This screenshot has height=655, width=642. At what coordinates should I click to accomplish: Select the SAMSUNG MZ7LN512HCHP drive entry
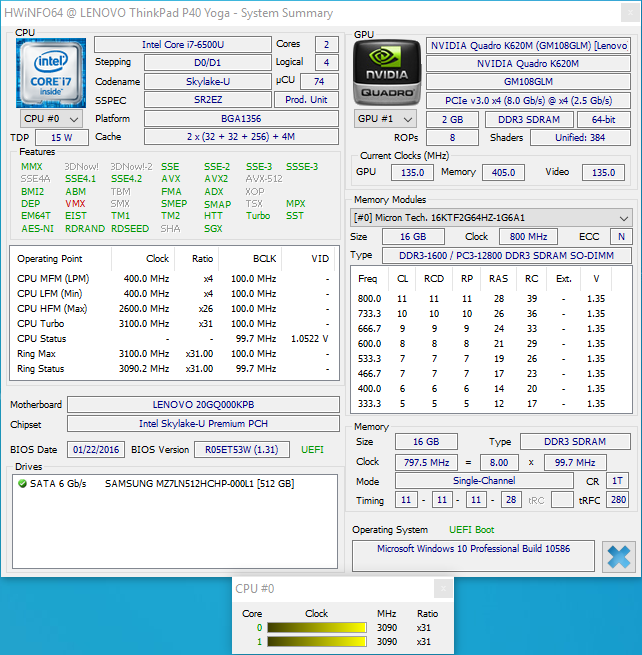tap(175, 484)
